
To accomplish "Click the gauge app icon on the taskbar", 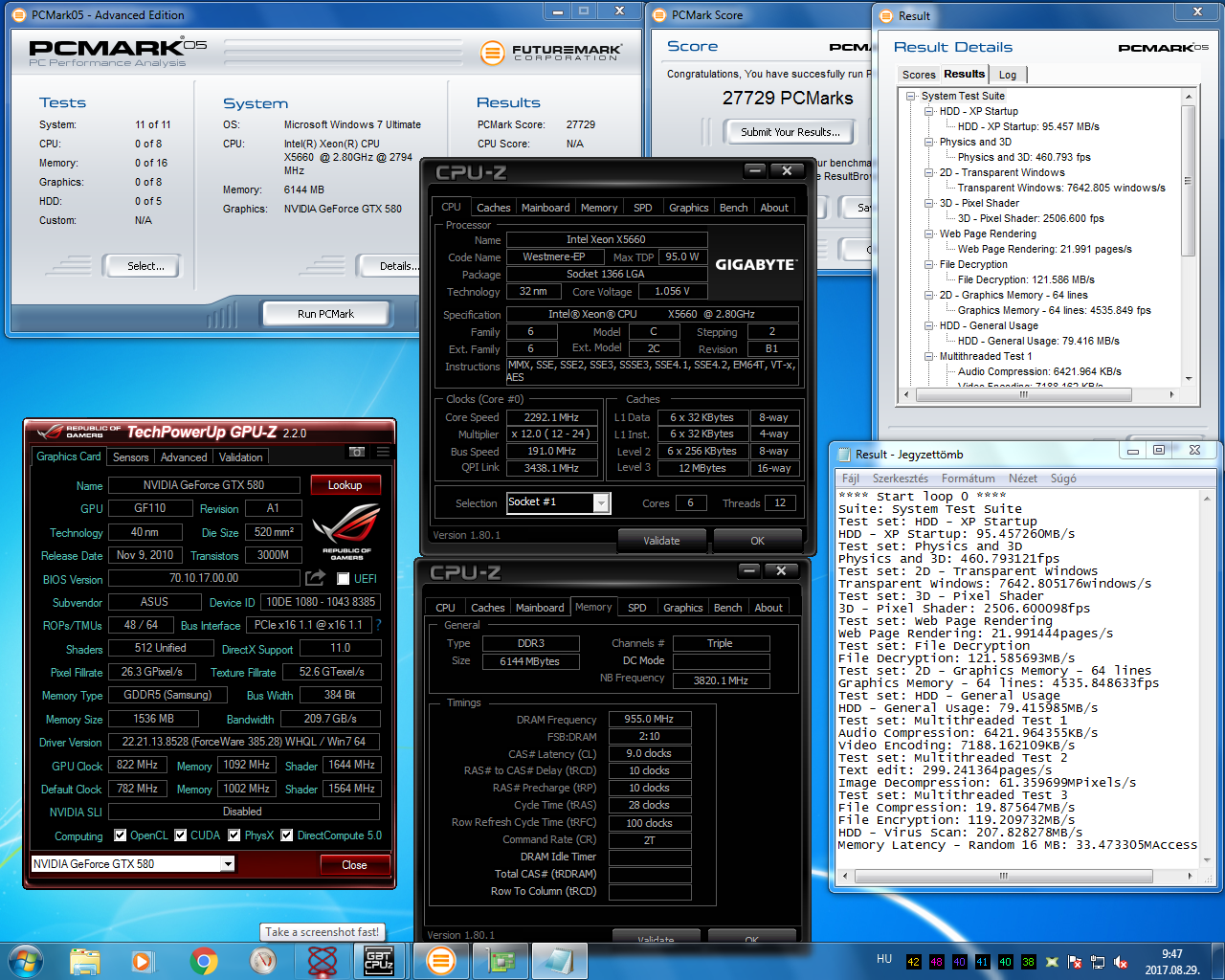I will point(263,961).
